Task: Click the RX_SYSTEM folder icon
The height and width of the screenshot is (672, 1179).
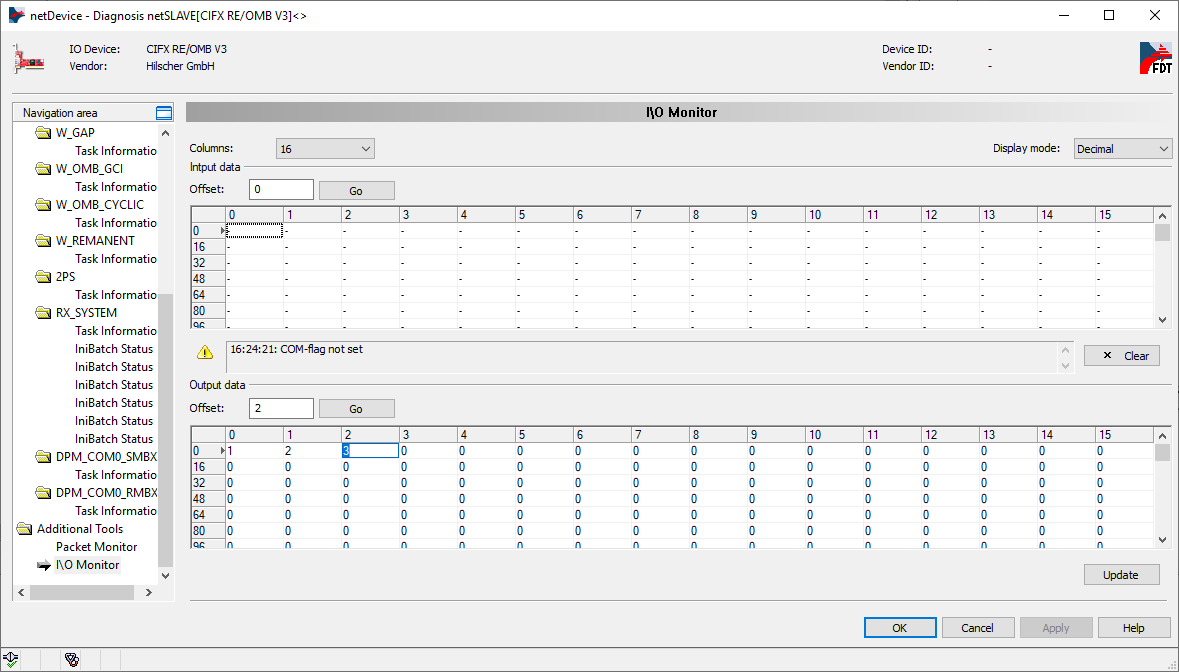Action: tap(43, 313)
